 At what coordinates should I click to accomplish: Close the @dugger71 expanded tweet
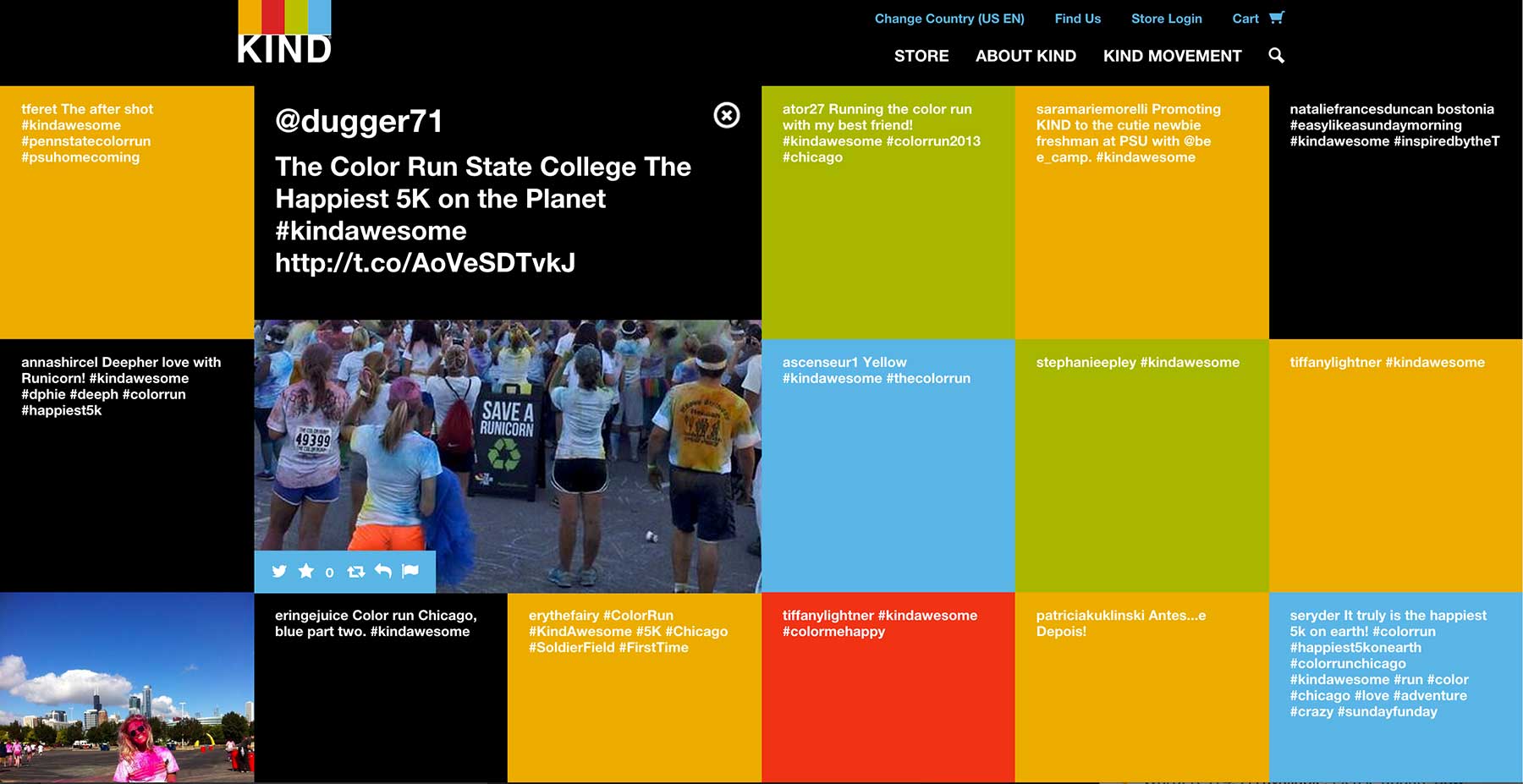[727, 115]
